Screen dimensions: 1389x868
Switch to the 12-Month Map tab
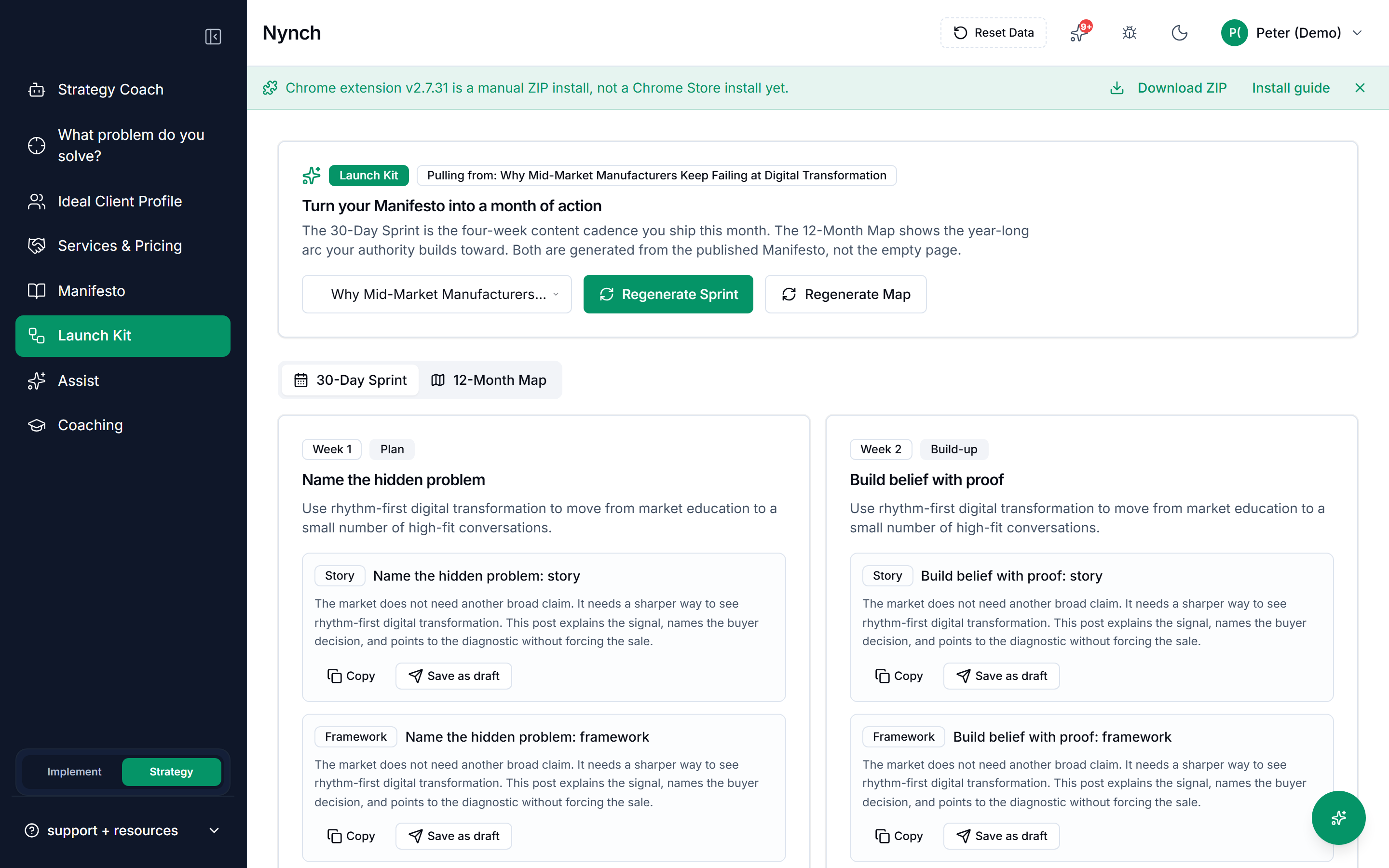[489, 380]
